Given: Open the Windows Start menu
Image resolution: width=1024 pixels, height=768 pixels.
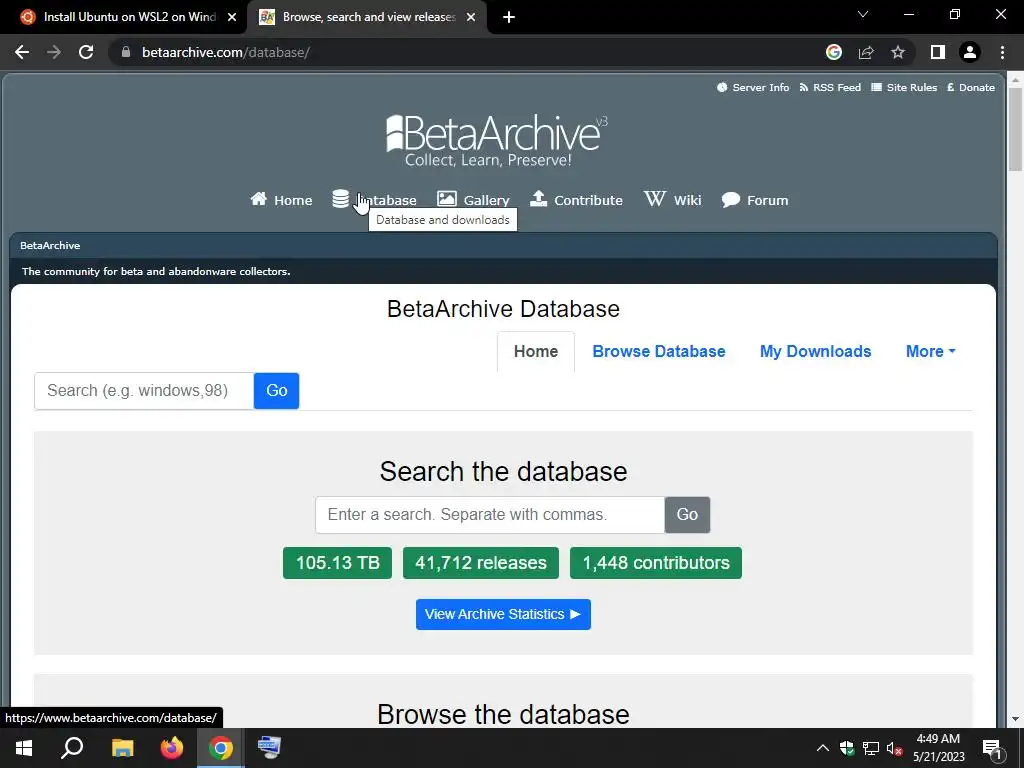Looking at the screenshot, I should [24, 748].
